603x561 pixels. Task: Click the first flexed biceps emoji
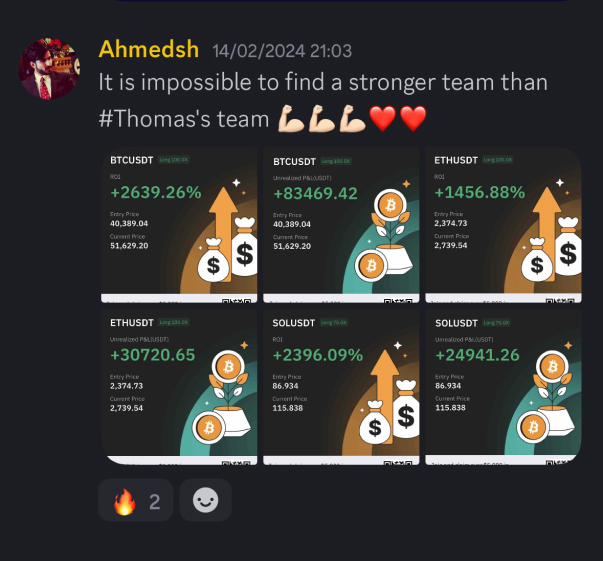[x=291, y=118]
